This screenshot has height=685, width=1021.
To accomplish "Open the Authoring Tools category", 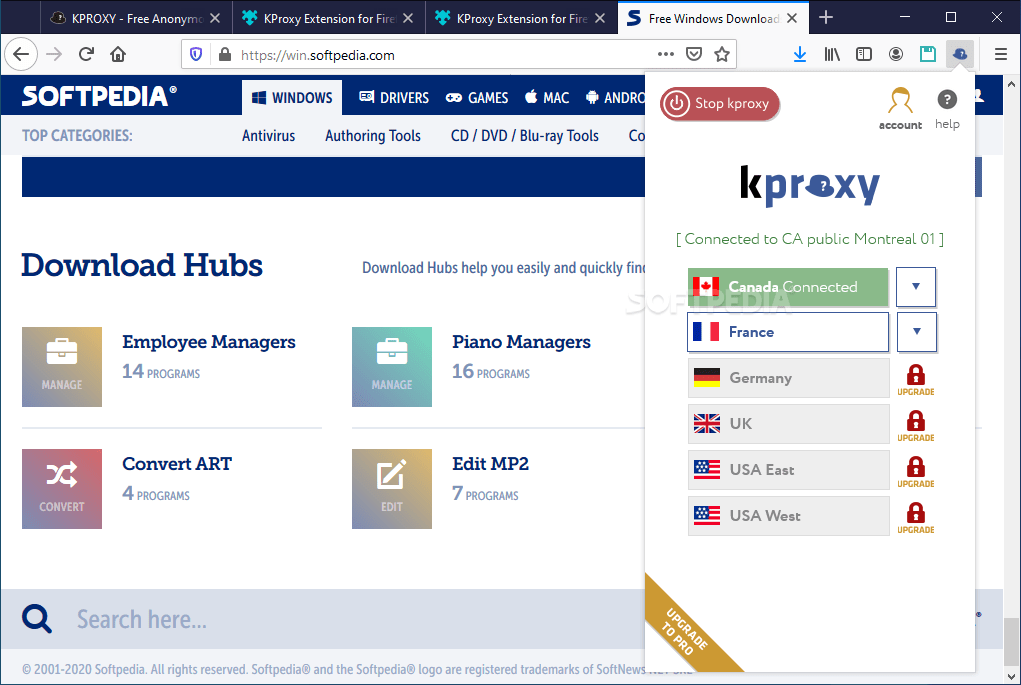I will click(372, 135).
